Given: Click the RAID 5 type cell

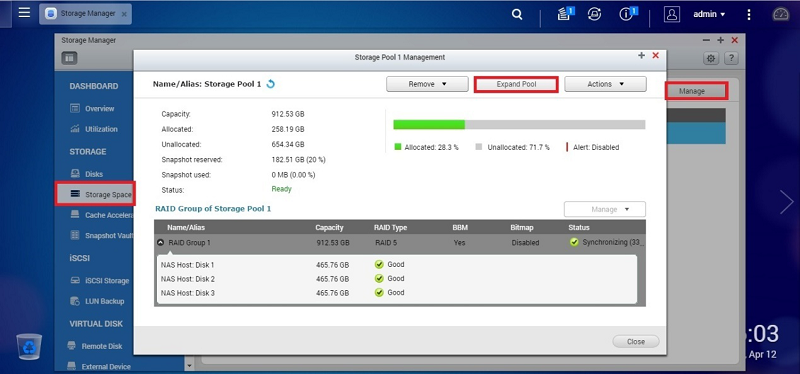Looking at the screenshot, I should [x=385, y=243].
